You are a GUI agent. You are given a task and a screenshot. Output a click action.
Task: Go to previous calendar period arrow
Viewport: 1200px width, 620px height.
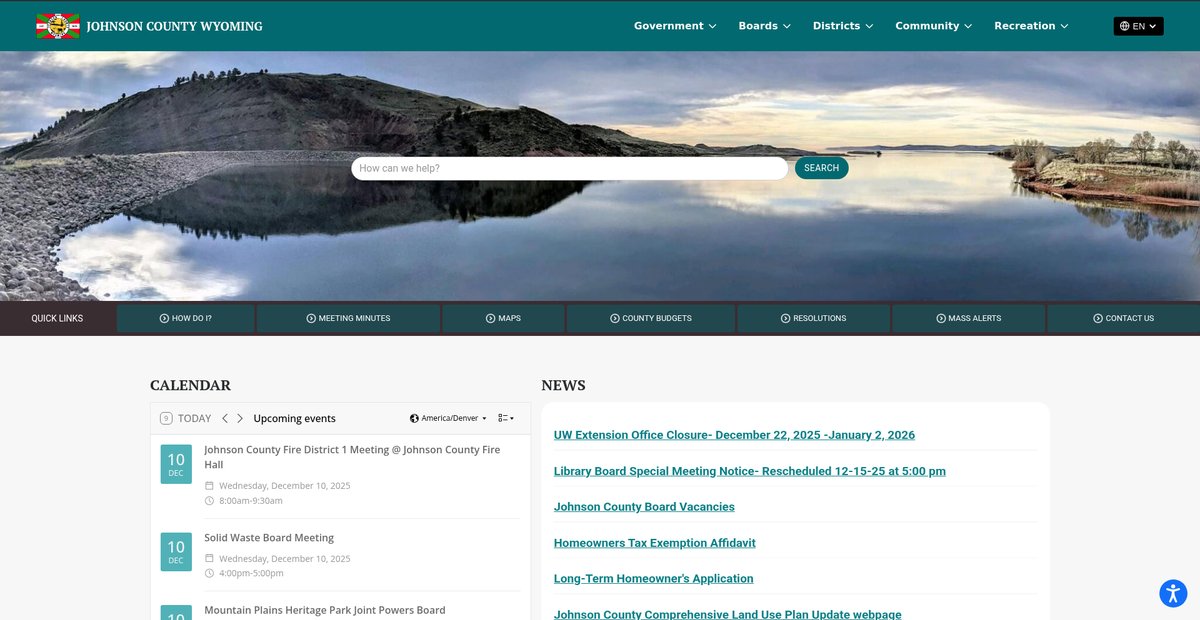pyautogui.click(x=225, y=418)
